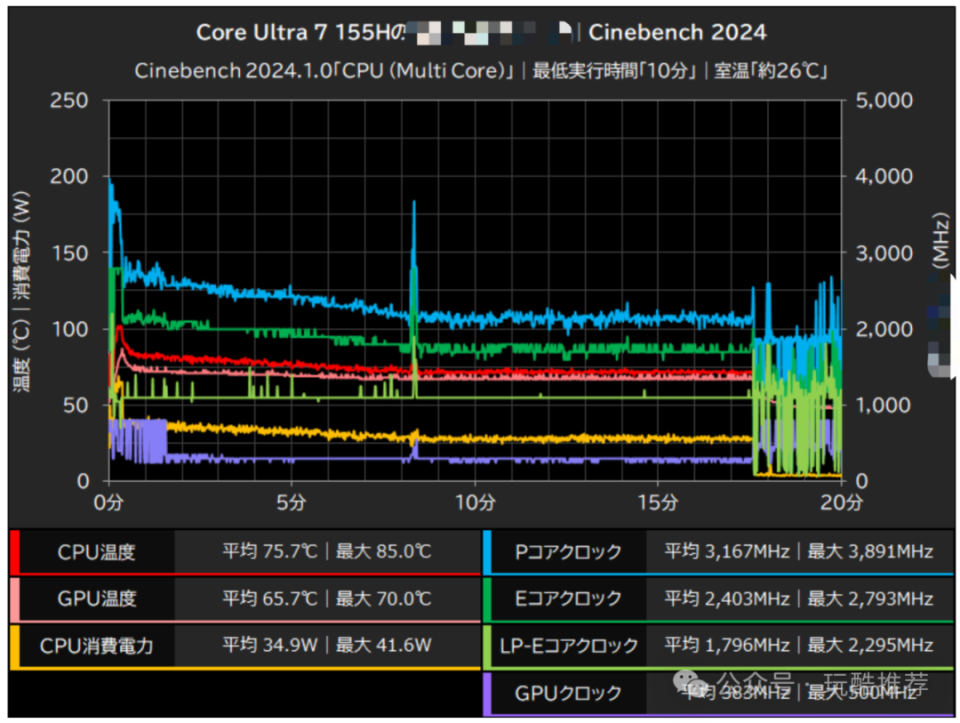Click the '平均 1,796MHz | 最大 2,295MHz' value
The width and height of the screenshot is (960, 723).
point(799,645)
